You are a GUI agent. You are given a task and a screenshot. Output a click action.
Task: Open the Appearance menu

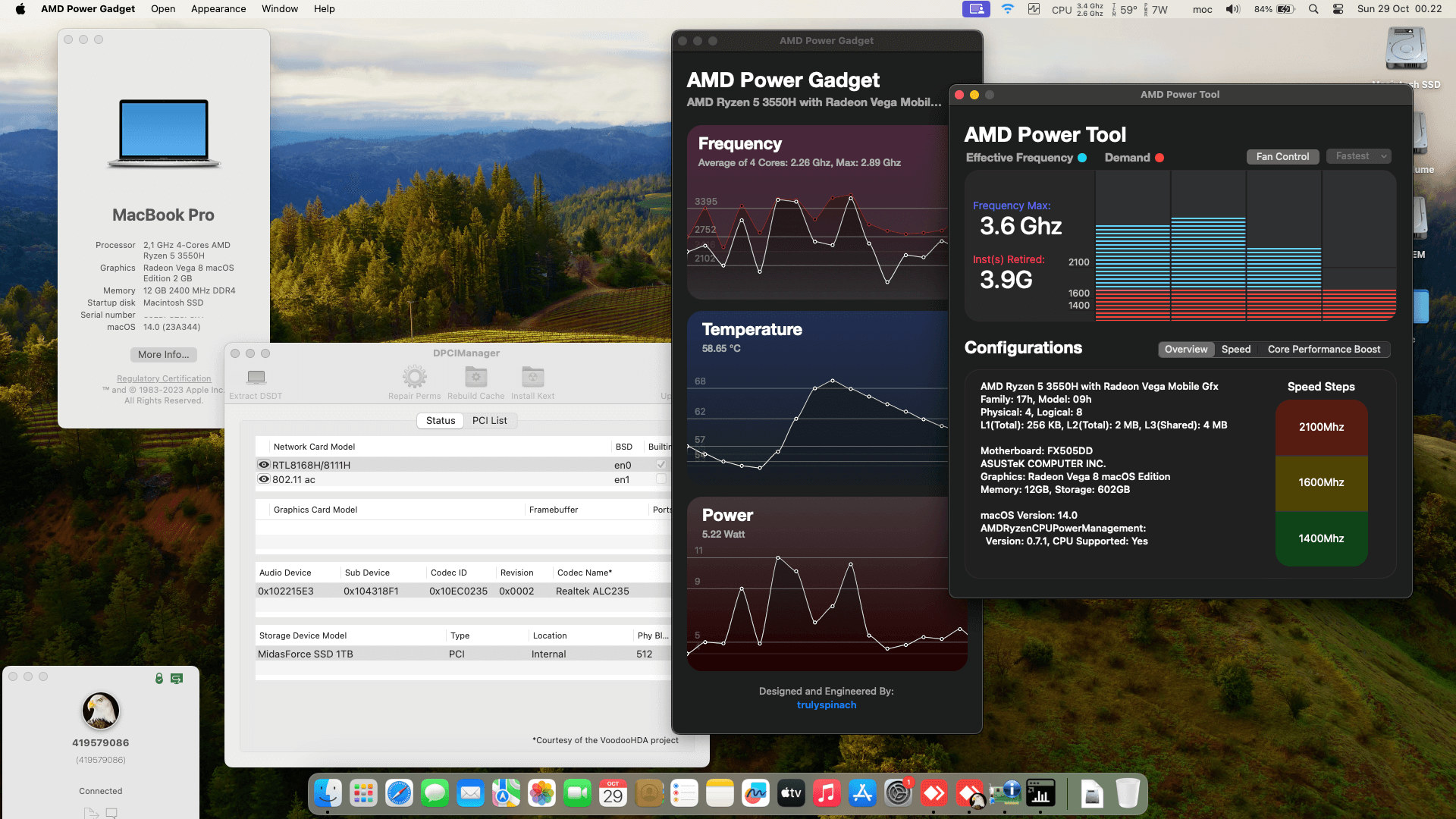[x=218, y=9]
